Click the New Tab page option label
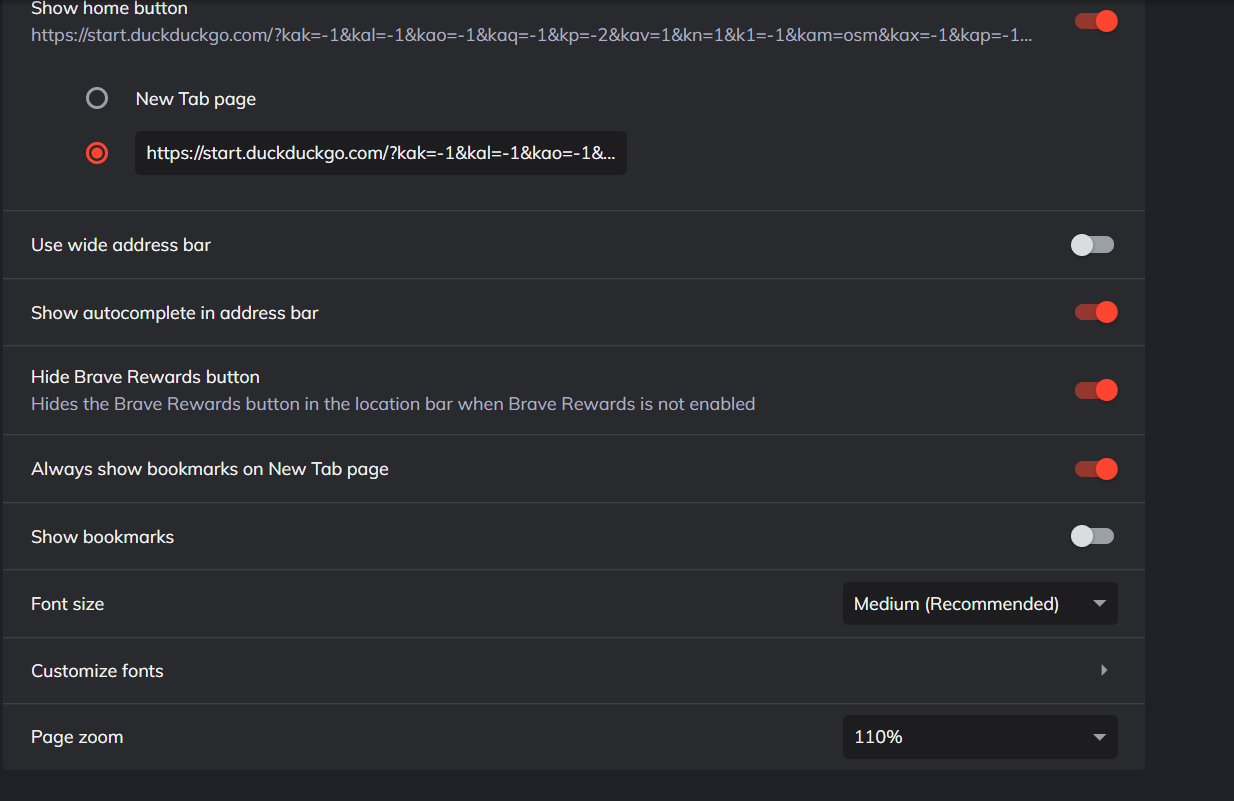 (x=196, y=99)
